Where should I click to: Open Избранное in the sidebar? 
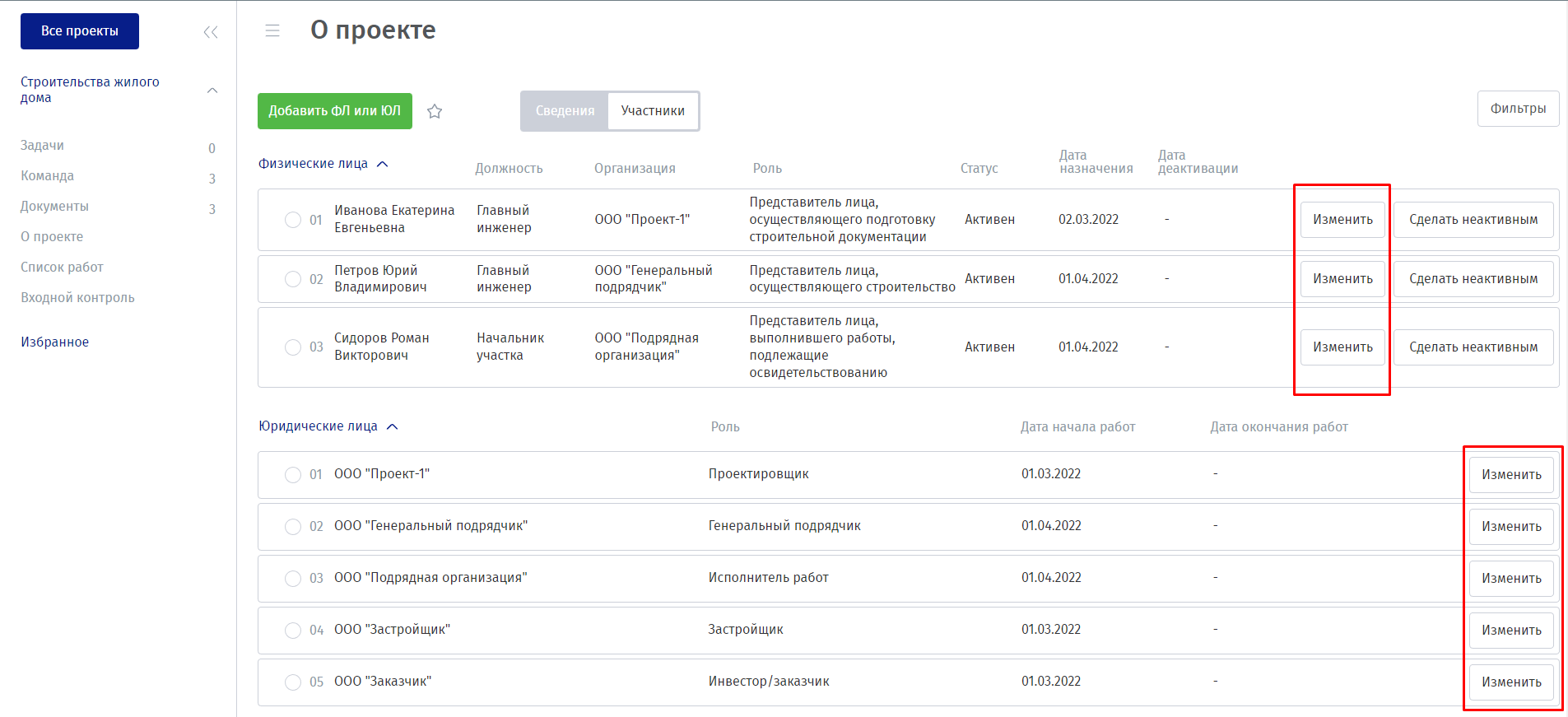(55, 342)
